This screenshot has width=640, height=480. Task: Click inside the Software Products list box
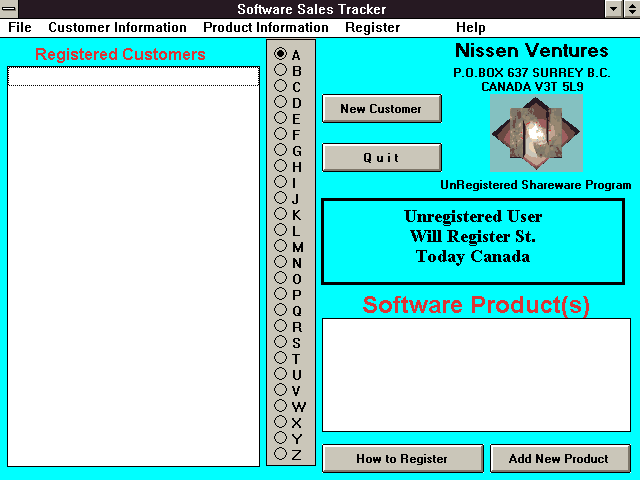476,375
